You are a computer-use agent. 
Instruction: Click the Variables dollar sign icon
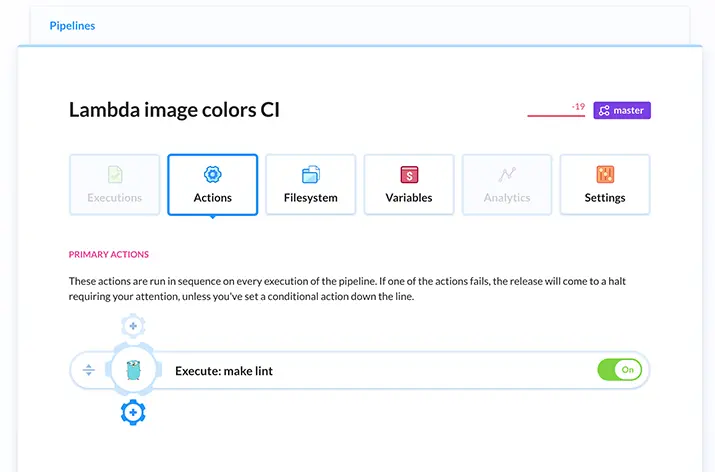[x=408, y=174]
